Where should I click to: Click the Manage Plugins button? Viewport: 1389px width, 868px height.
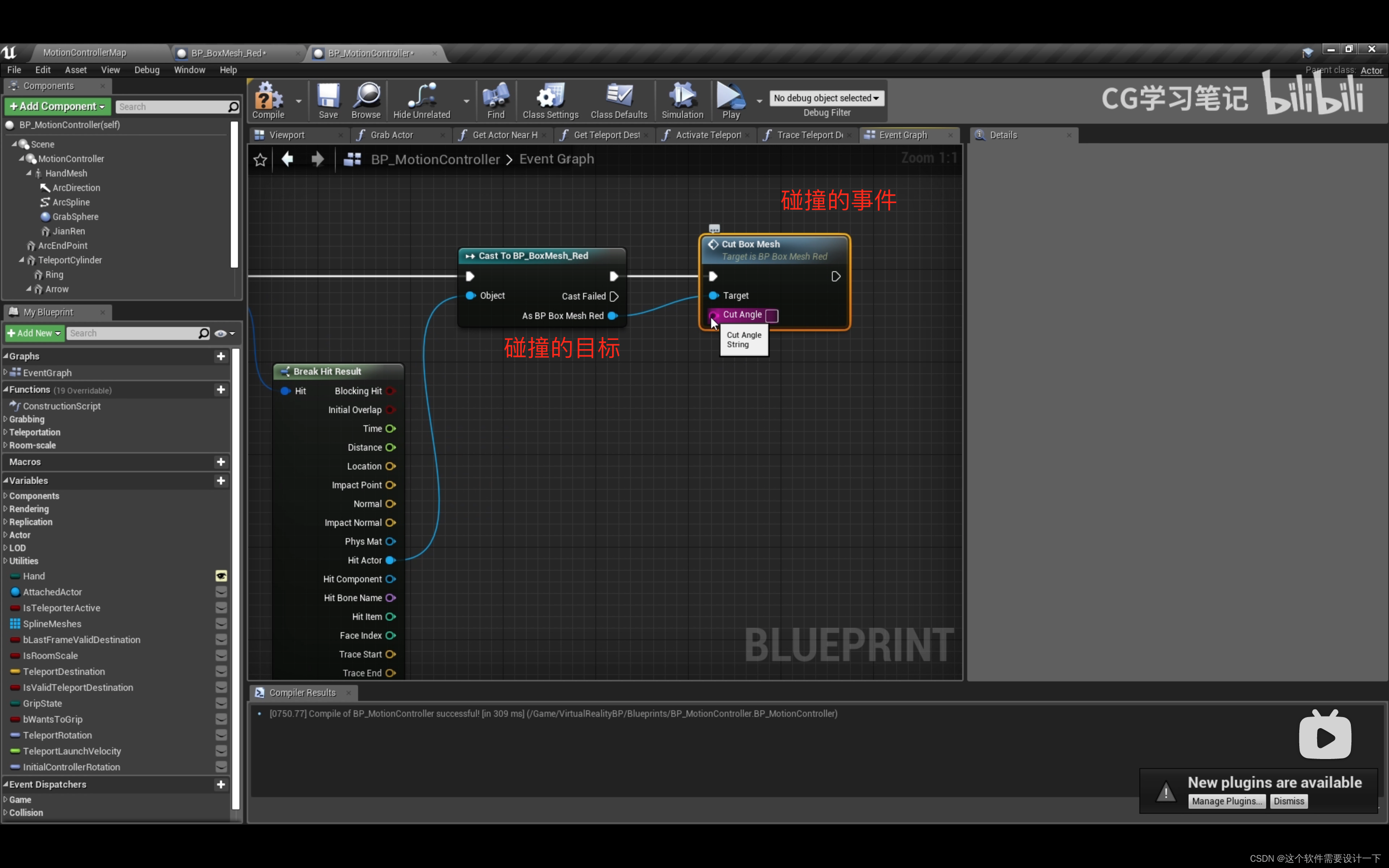point(1226,801)
